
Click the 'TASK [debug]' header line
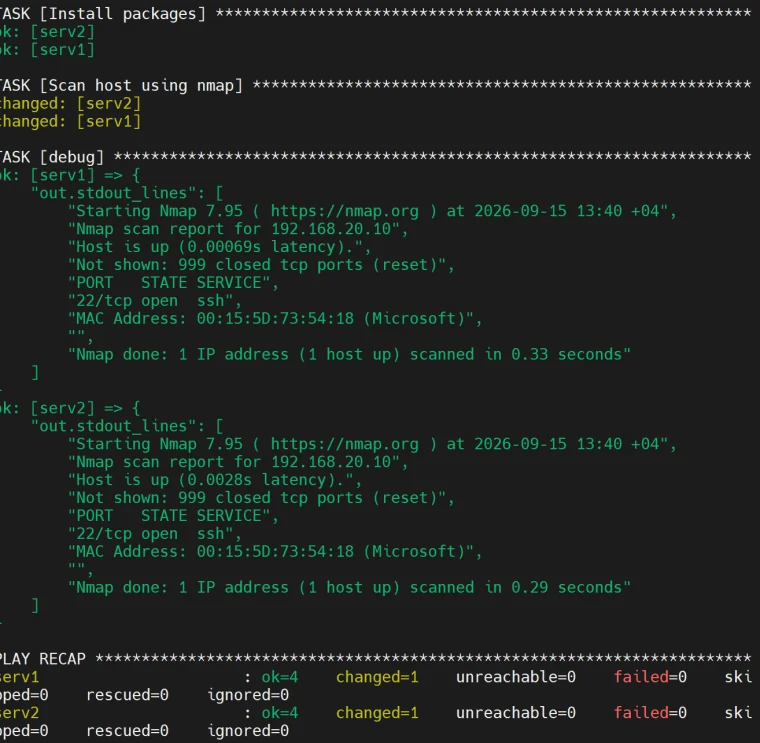(376, 157)
